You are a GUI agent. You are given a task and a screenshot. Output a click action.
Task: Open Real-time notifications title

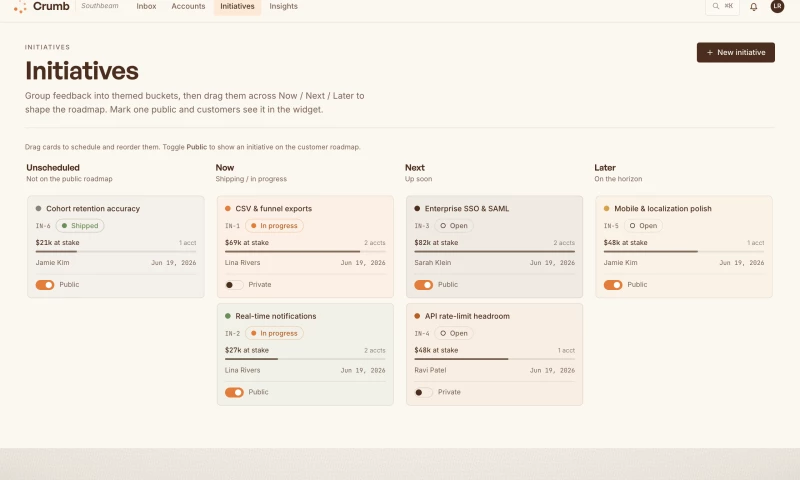click(x=276, y=316)
